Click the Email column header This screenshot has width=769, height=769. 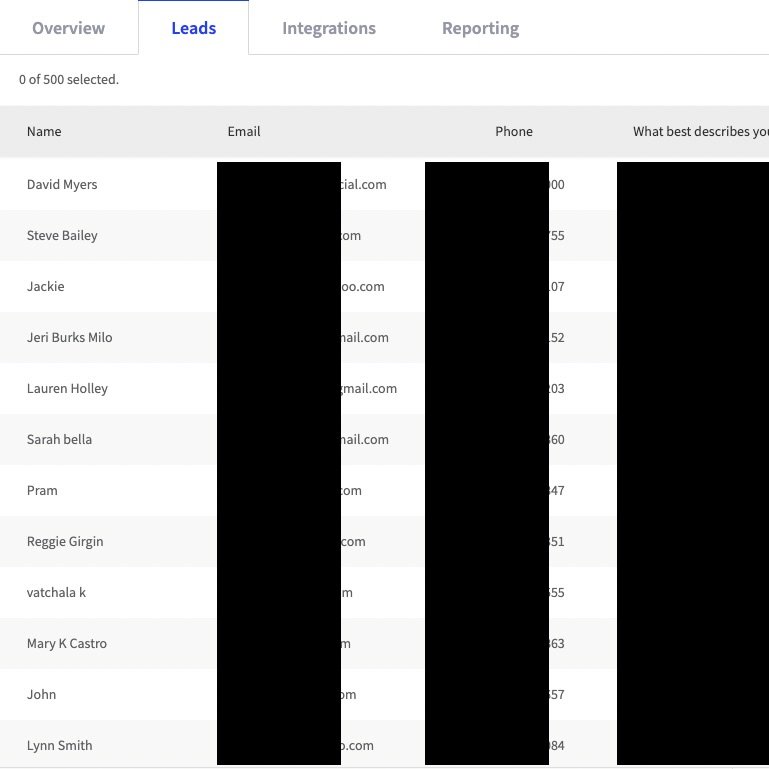pyautogui.click(x=244, y=131)
